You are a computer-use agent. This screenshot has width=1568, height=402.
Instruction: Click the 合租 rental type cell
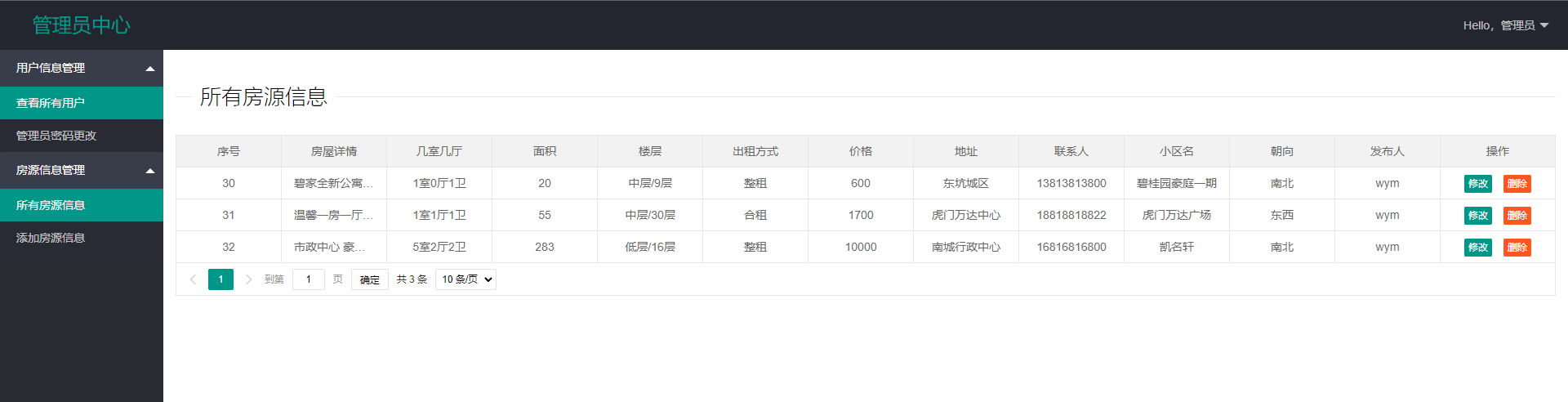[x=755, y=215]
